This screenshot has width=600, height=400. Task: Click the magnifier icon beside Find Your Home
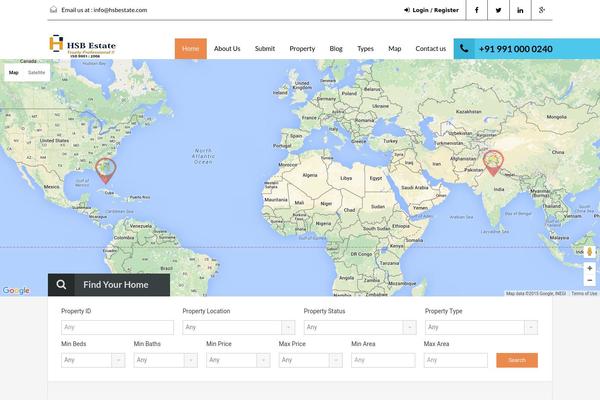(62, 285)
